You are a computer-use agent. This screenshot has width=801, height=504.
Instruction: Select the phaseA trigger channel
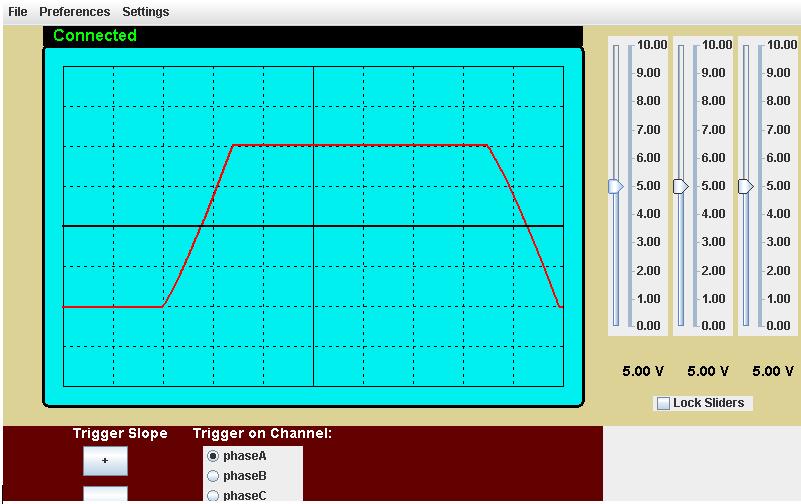pos(213,456)
